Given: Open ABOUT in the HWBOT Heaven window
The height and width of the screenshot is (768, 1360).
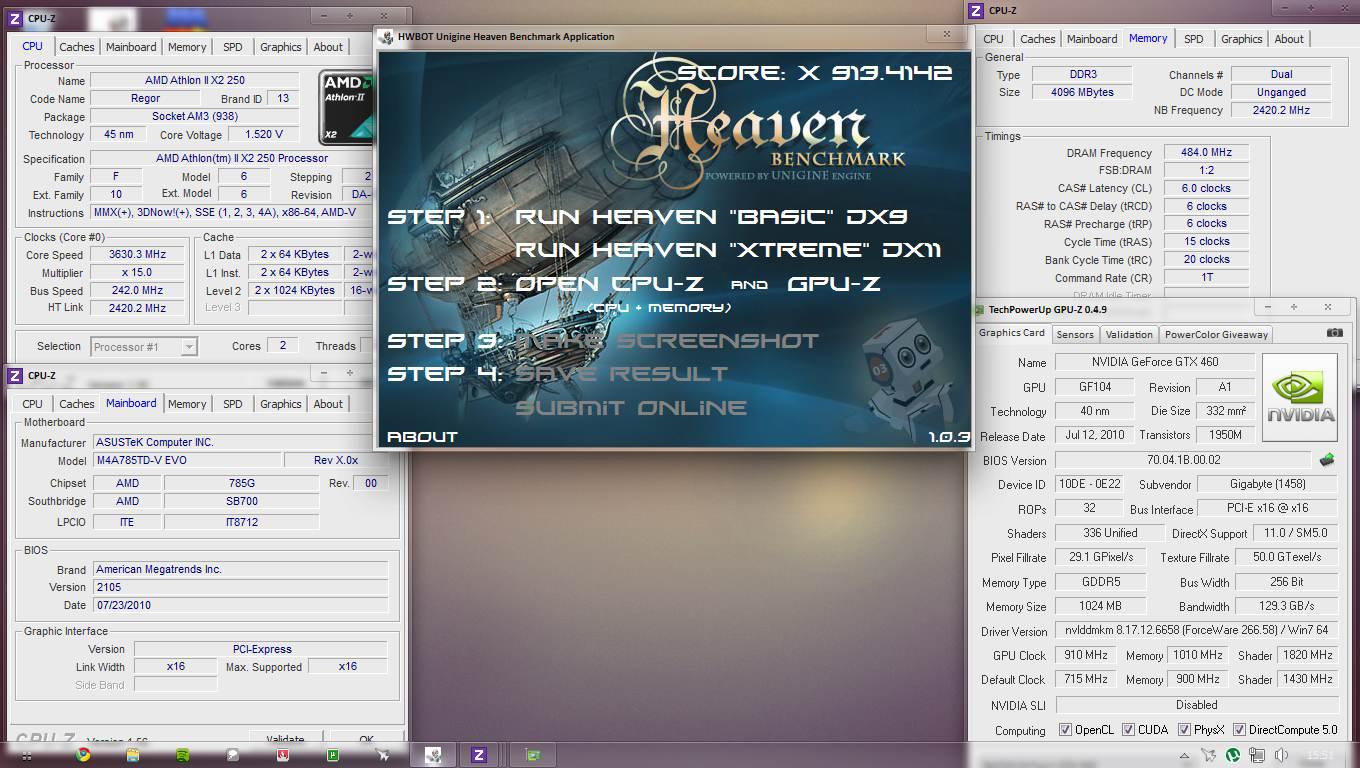Looking at the screenshot, I should [422, 436].
